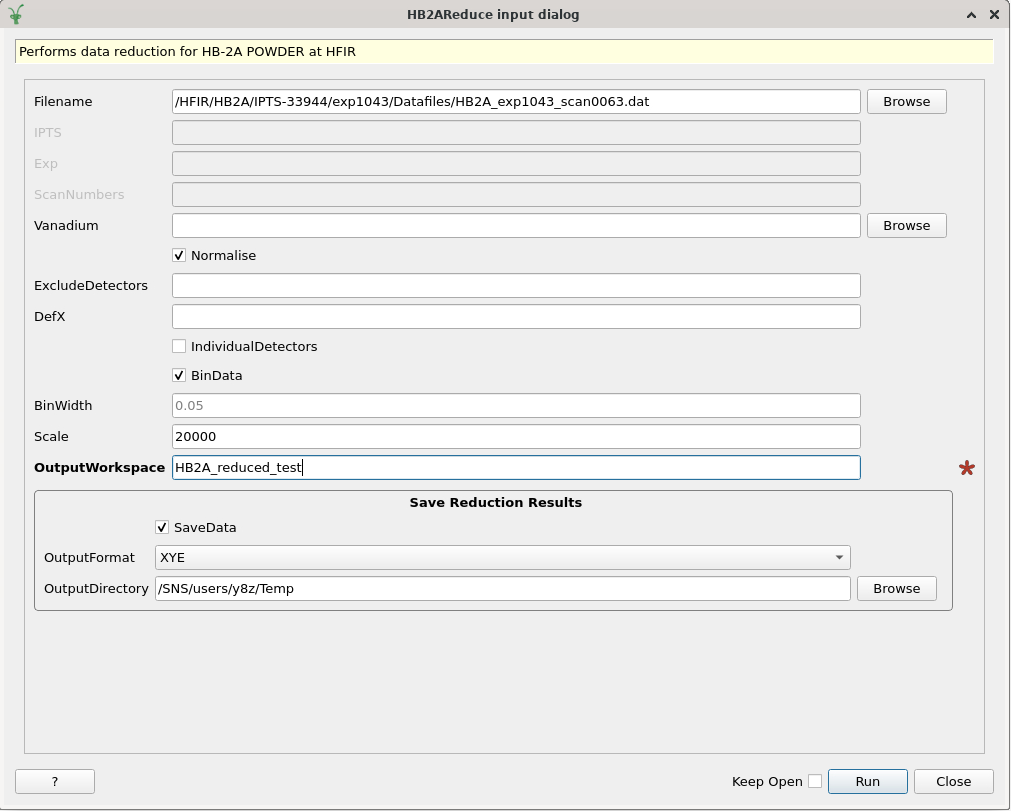Open help with the ? button
Screen dimensions: 1011x811
55,781
